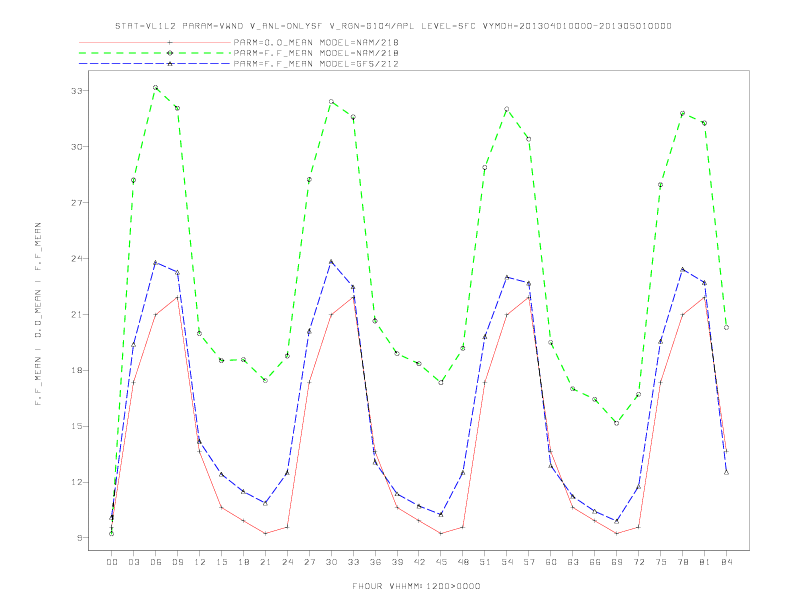
Task: Click the red solid legend line sample
Action: pyautogui.click(x=155, y=42)
